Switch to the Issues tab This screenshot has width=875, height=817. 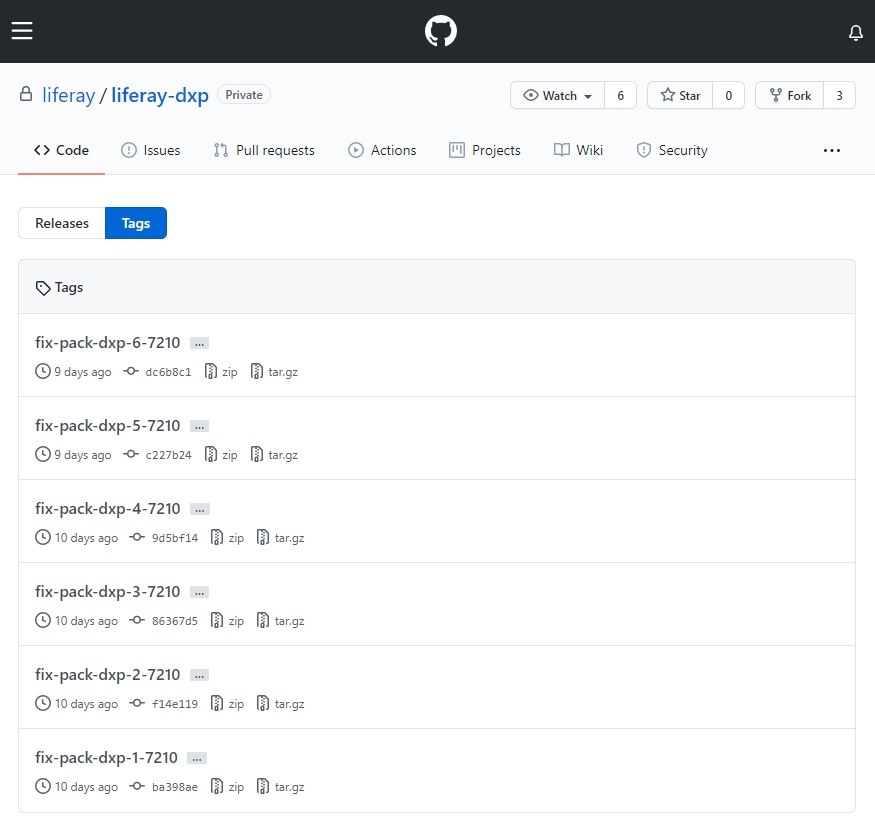pyautogui.click(x=151, y=151)
